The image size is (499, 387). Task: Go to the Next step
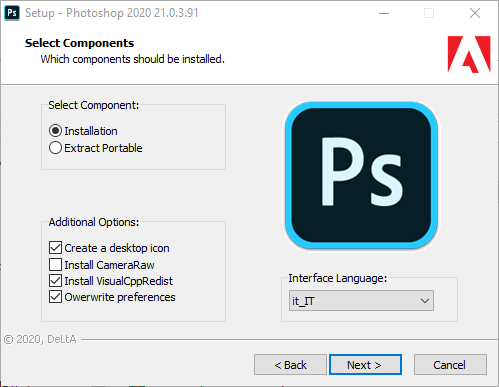pyautogui.click(x=365, y=365)
